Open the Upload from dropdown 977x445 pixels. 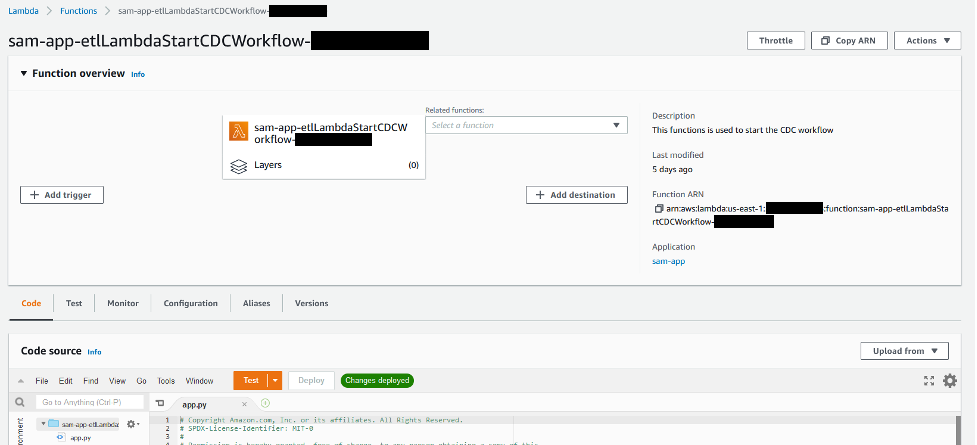tap(905, 351)
